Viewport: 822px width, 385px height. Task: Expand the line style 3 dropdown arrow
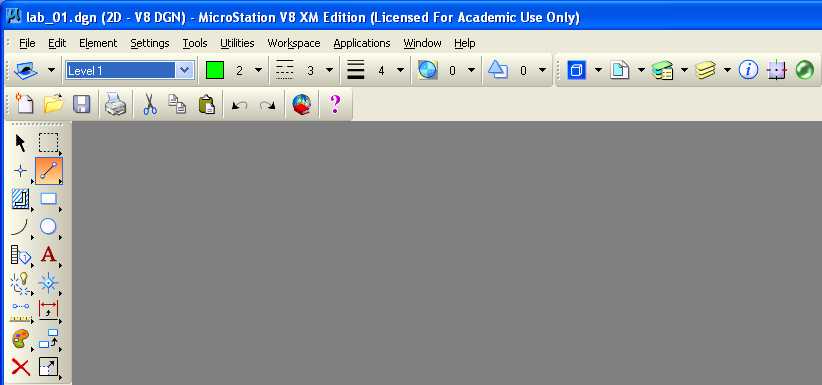pos(329,70)
